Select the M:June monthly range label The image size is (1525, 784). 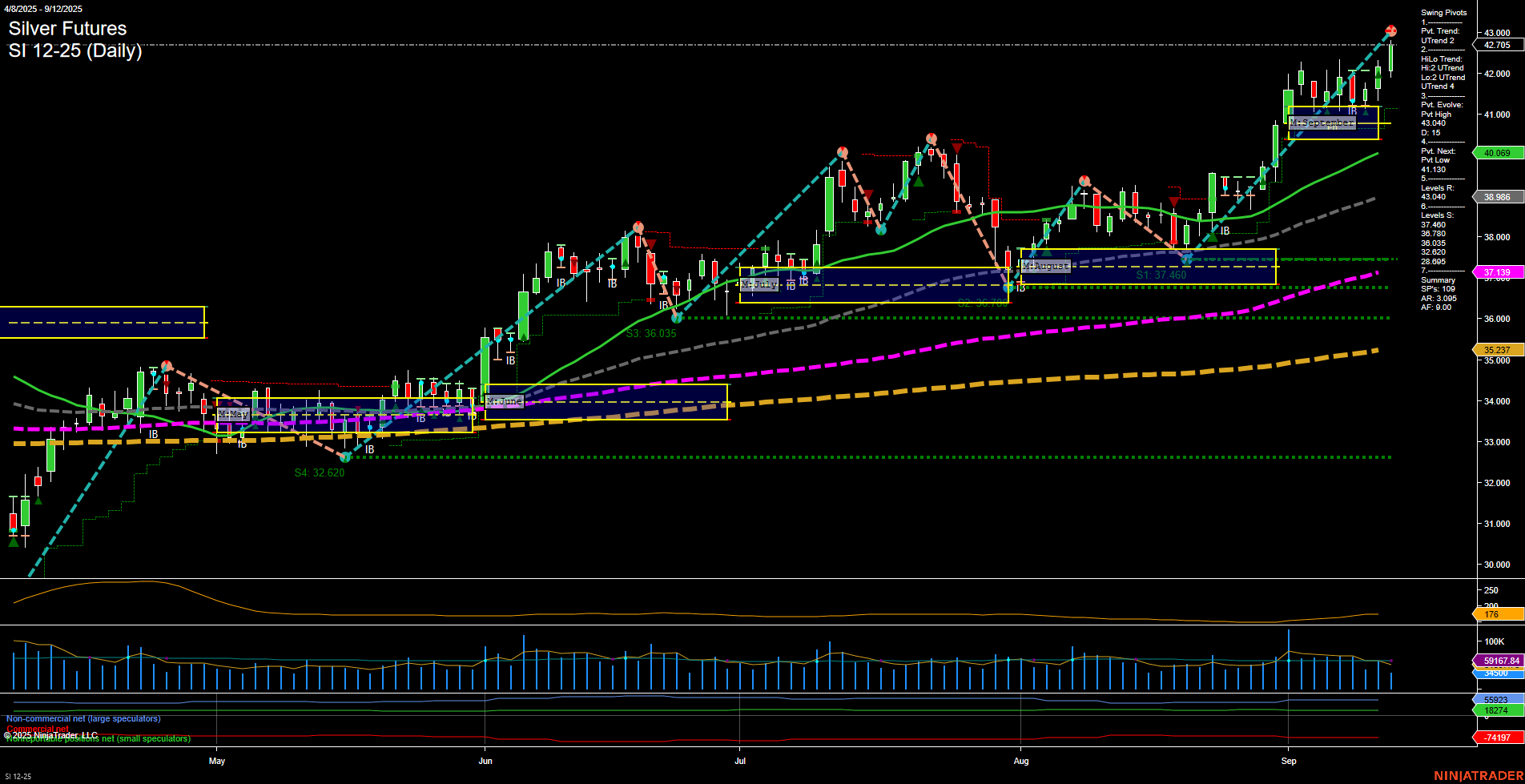click(x=503, y=400)
